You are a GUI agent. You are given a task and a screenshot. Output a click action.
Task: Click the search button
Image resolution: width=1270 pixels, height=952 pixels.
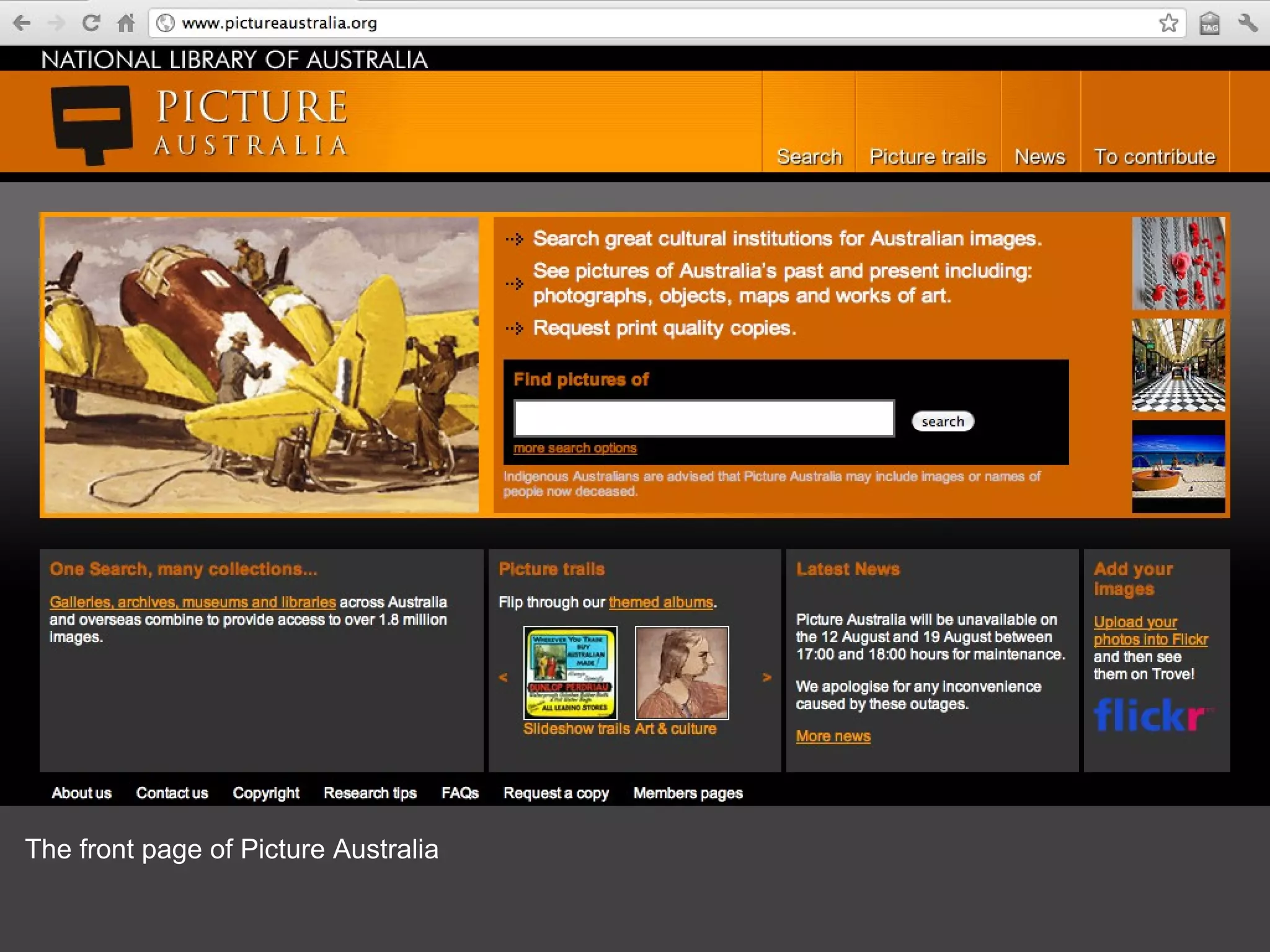tap(943, 421)
